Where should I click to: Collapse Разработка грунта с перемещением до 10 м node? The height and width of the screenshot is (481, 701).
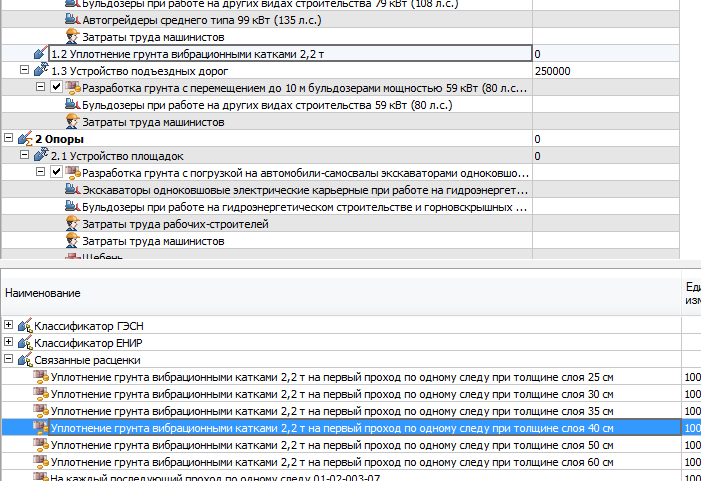click(x=40, y=87)
